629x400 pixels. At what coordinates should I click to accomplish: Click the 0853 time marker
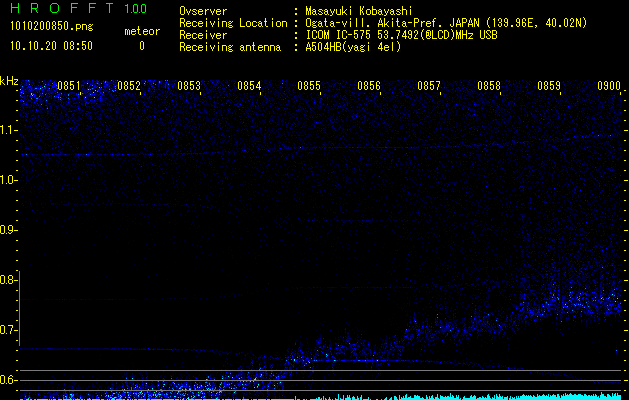click(x=189, y=86)
